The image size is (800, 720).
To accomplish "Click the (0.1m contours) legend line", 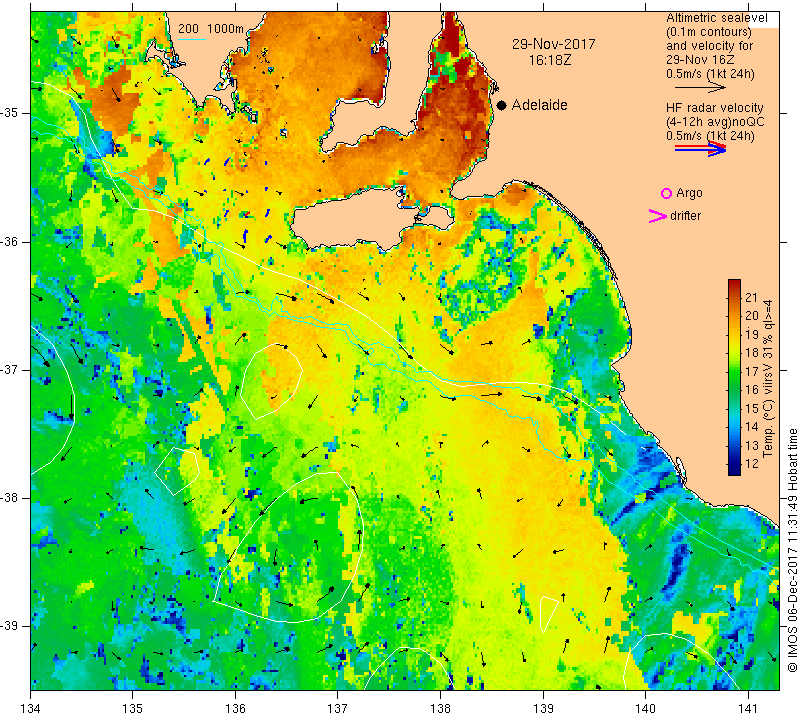I will [x=709, y=32].
